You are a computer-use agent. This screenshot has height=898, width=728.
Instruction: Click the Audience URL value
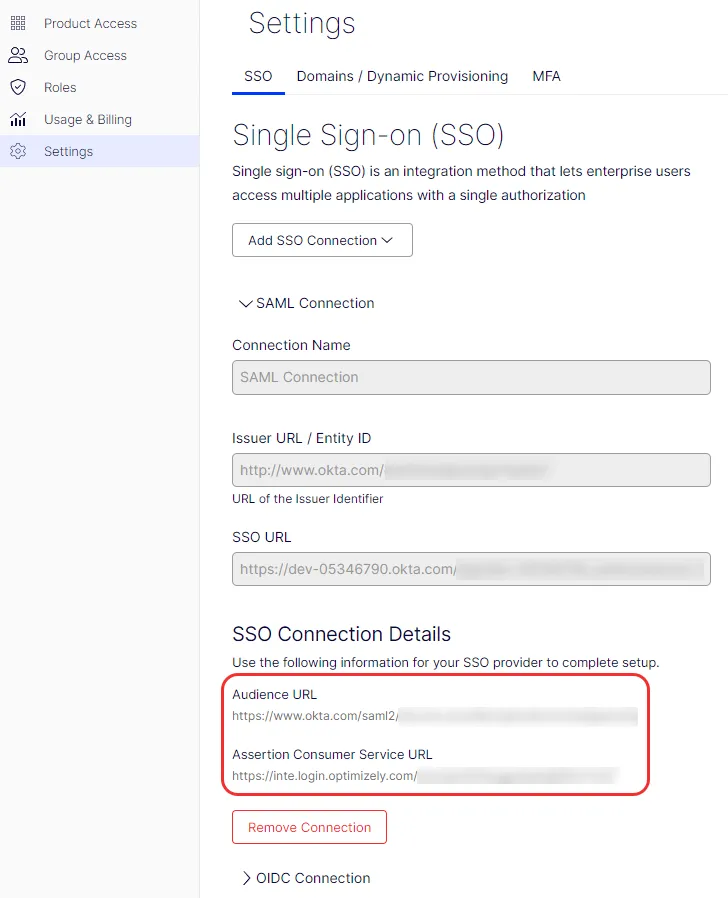434,716
